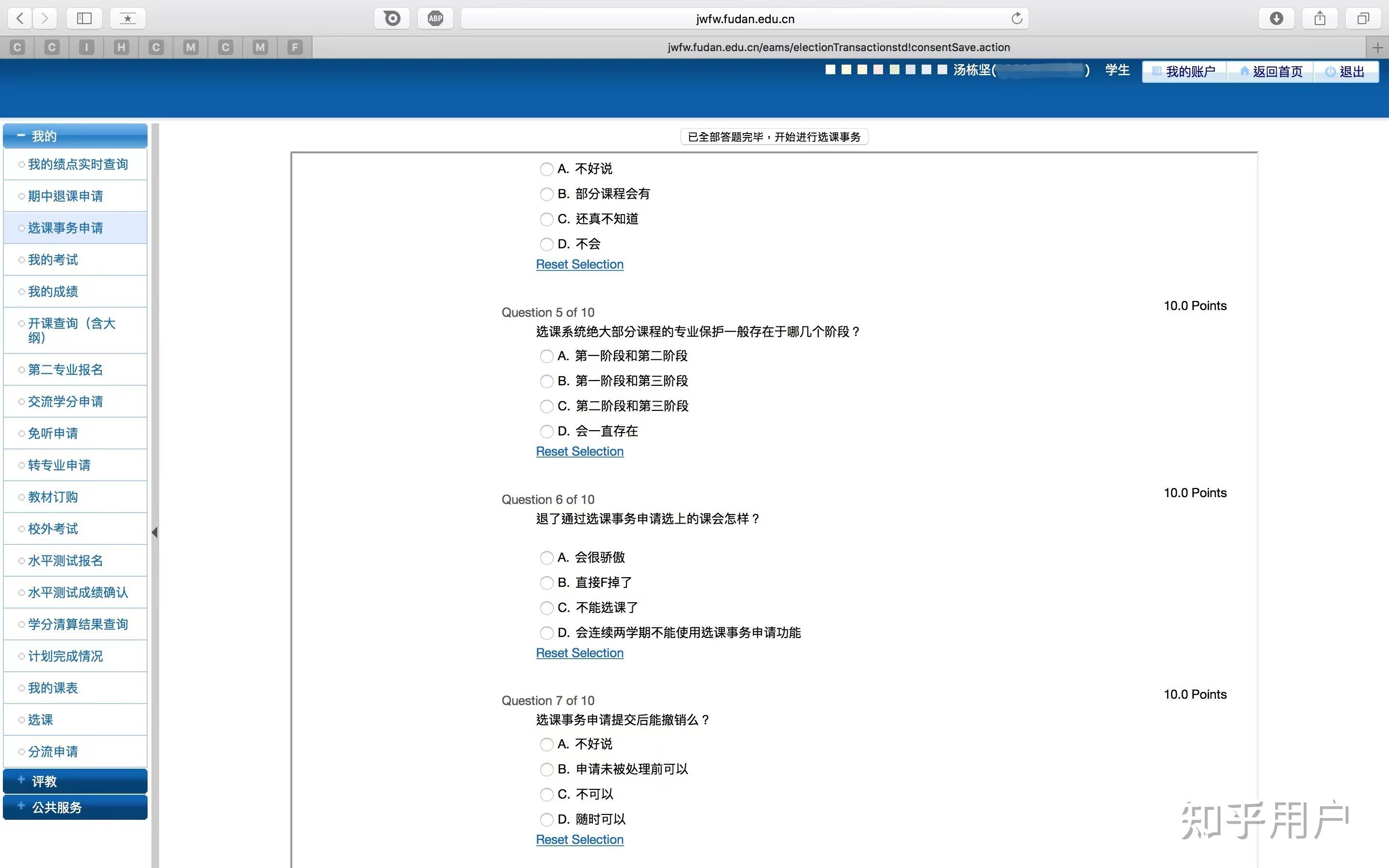
Task: Click the back navigation arrow in Safari
Action: click(19, 18)
